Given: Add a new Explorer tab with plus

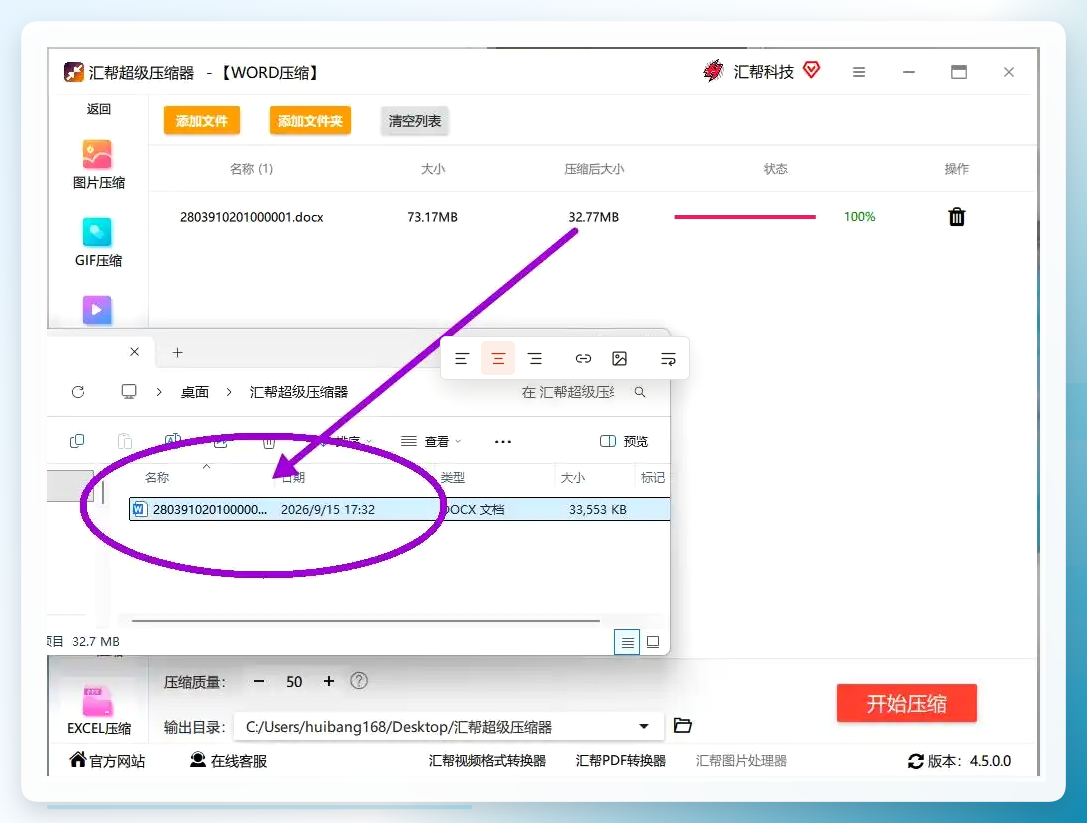Looking at the screenshot, I should click(x=177, y=352).
